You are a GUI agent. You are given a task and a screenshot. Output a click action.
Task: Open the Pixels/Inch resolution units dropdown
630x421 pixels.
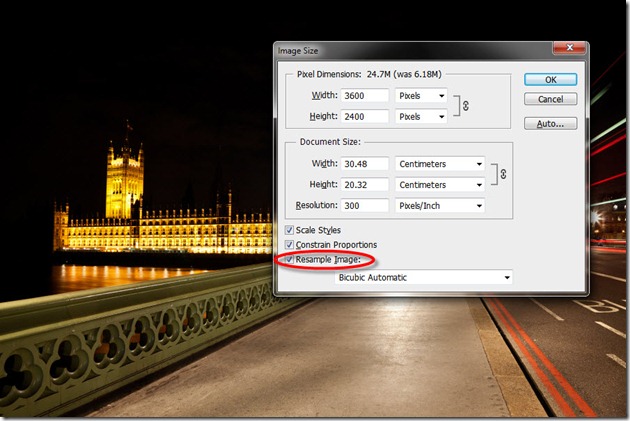point(440,205)
